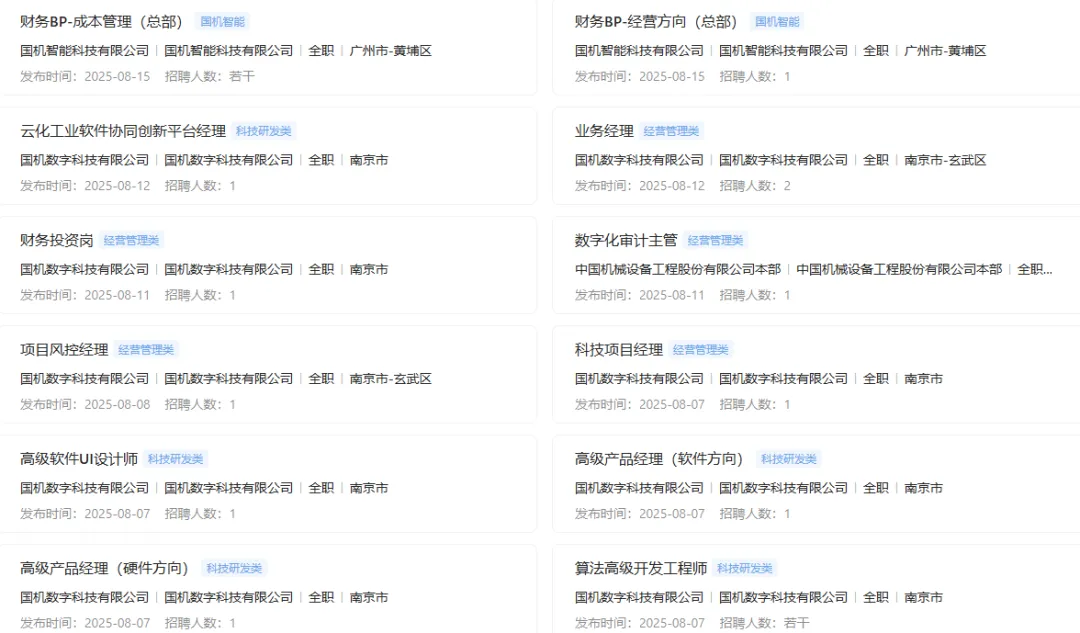
Task: Click the 科技研发类 tag beside 高级产品经理（软件方向）
Action: pyautogui.click(x=789, y=459)
